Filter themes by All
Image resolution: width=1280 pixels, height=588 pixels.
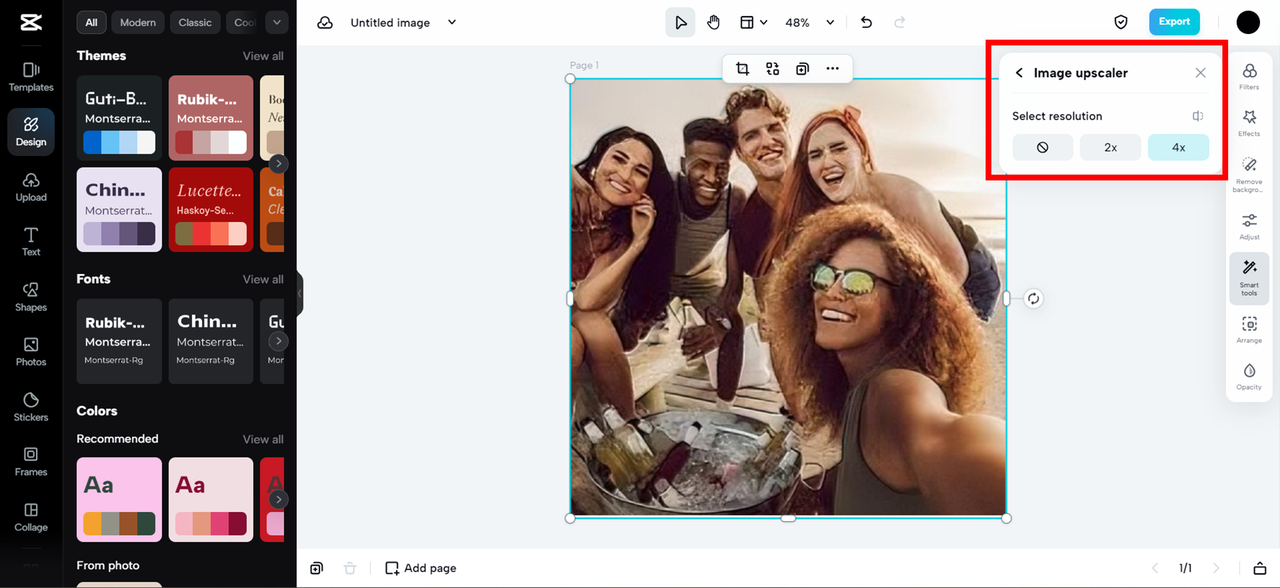click(x=91, y=22)
